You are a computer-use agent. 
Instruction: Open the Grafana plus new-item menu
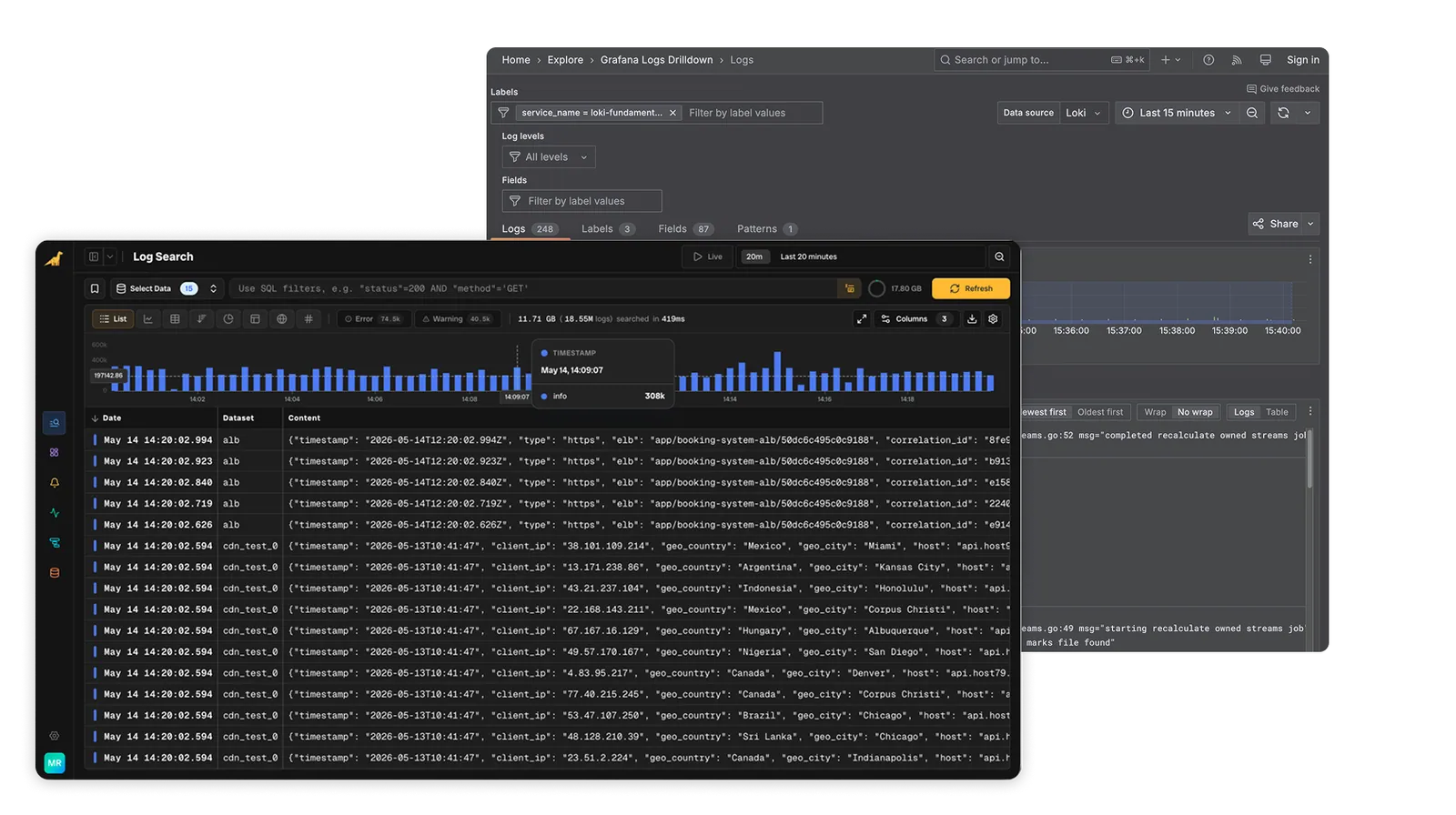pyautogui.click(x=1170, y=60)
